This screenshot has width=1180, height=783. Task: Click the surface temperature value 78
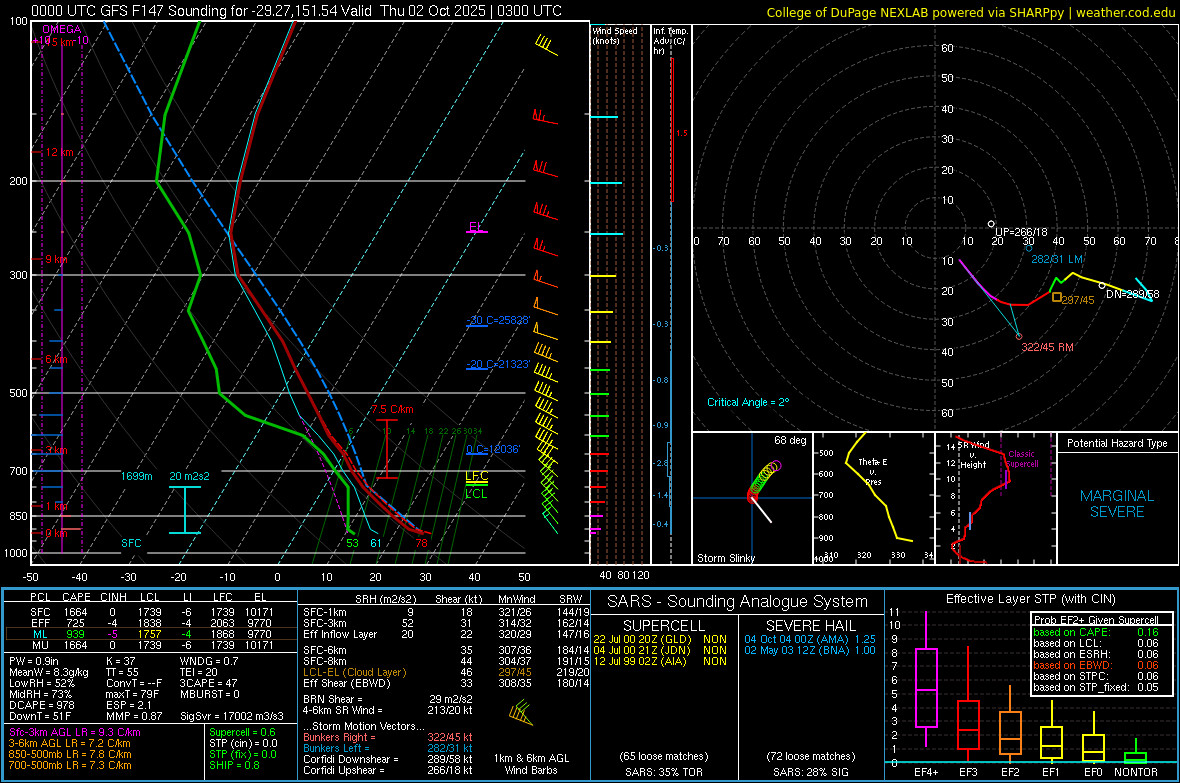click(421, 543)
